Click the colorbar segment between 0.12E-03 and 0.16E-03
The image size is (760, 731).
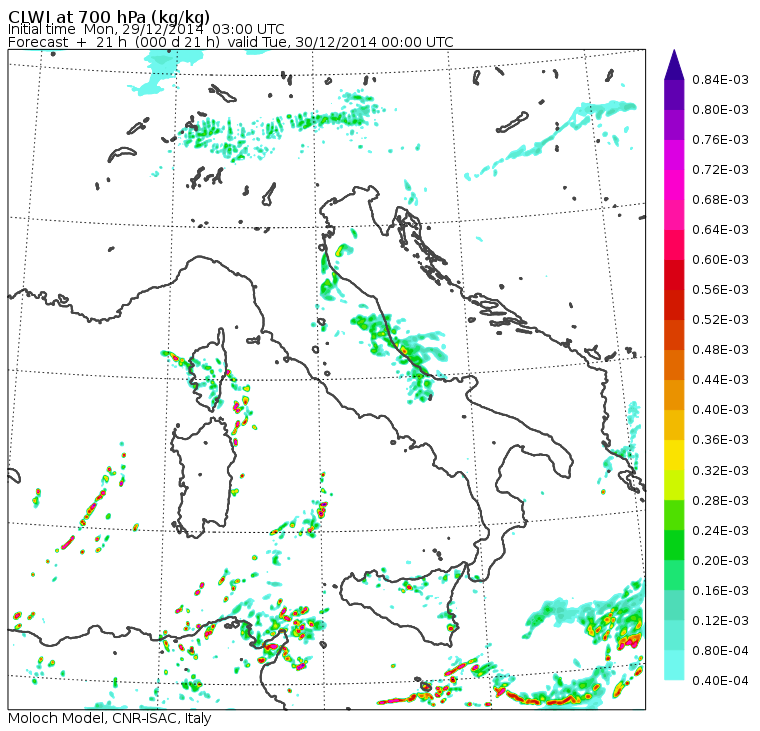[674, 605]
